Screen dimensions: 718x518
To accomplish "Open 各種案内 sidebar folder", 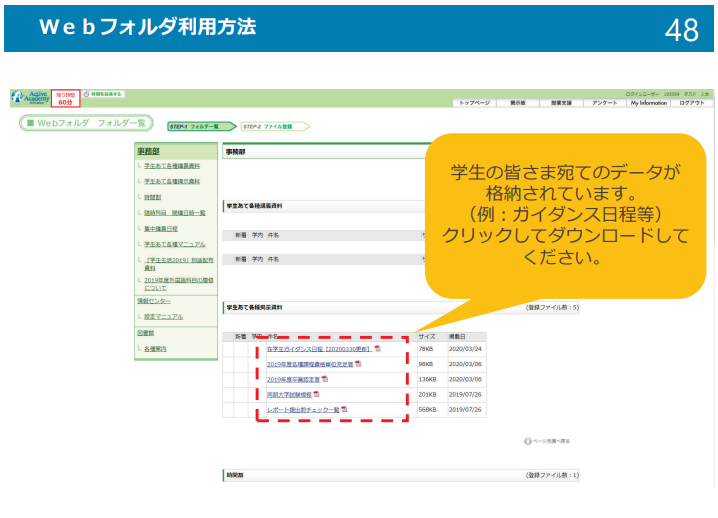I will click(x=155, y=349).
